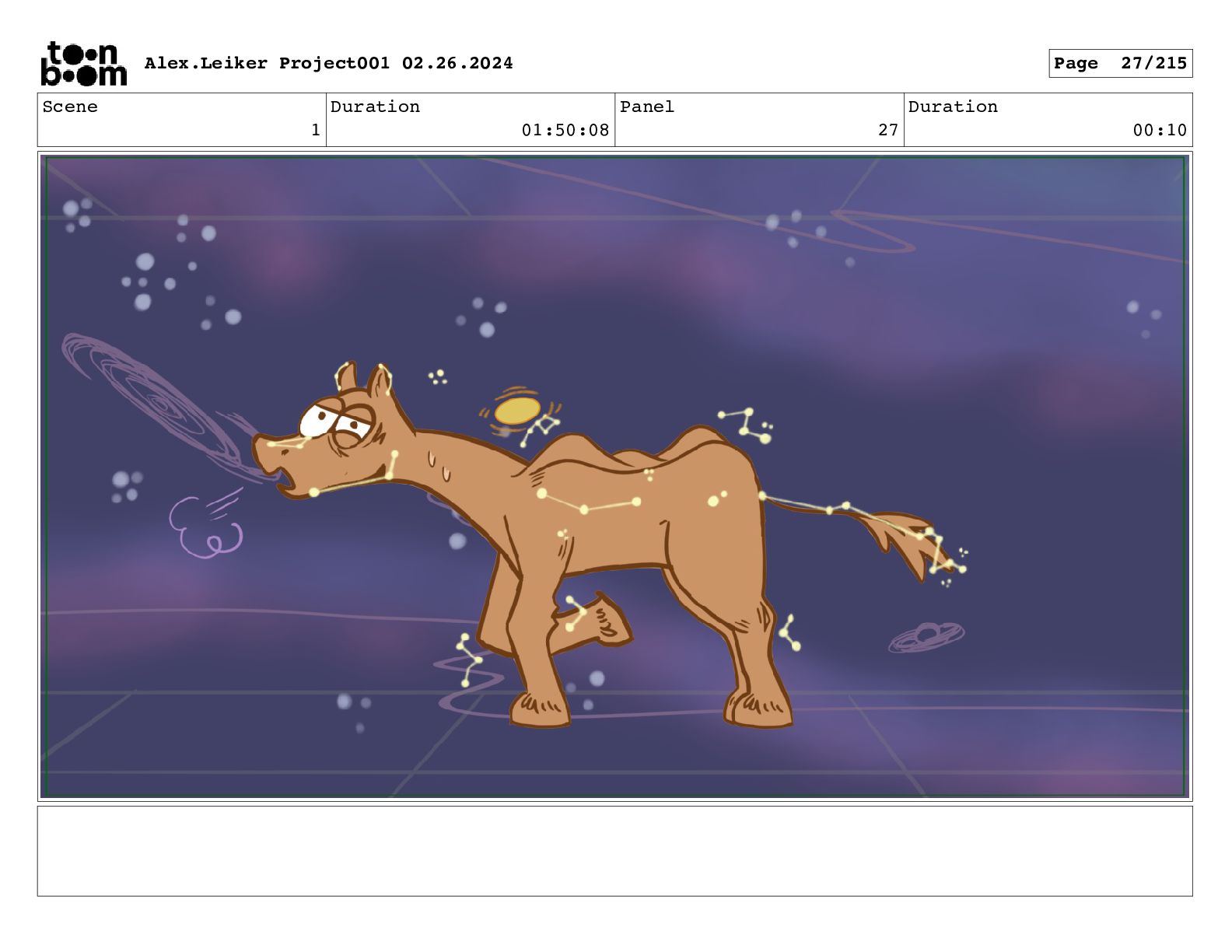
Task: Click the Panel number 27 cell
Action: (759, 119)
